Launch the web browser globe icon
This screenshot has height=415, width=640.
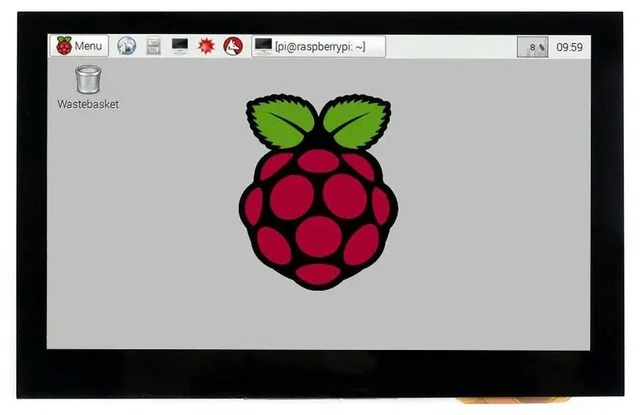coord(127,46)
